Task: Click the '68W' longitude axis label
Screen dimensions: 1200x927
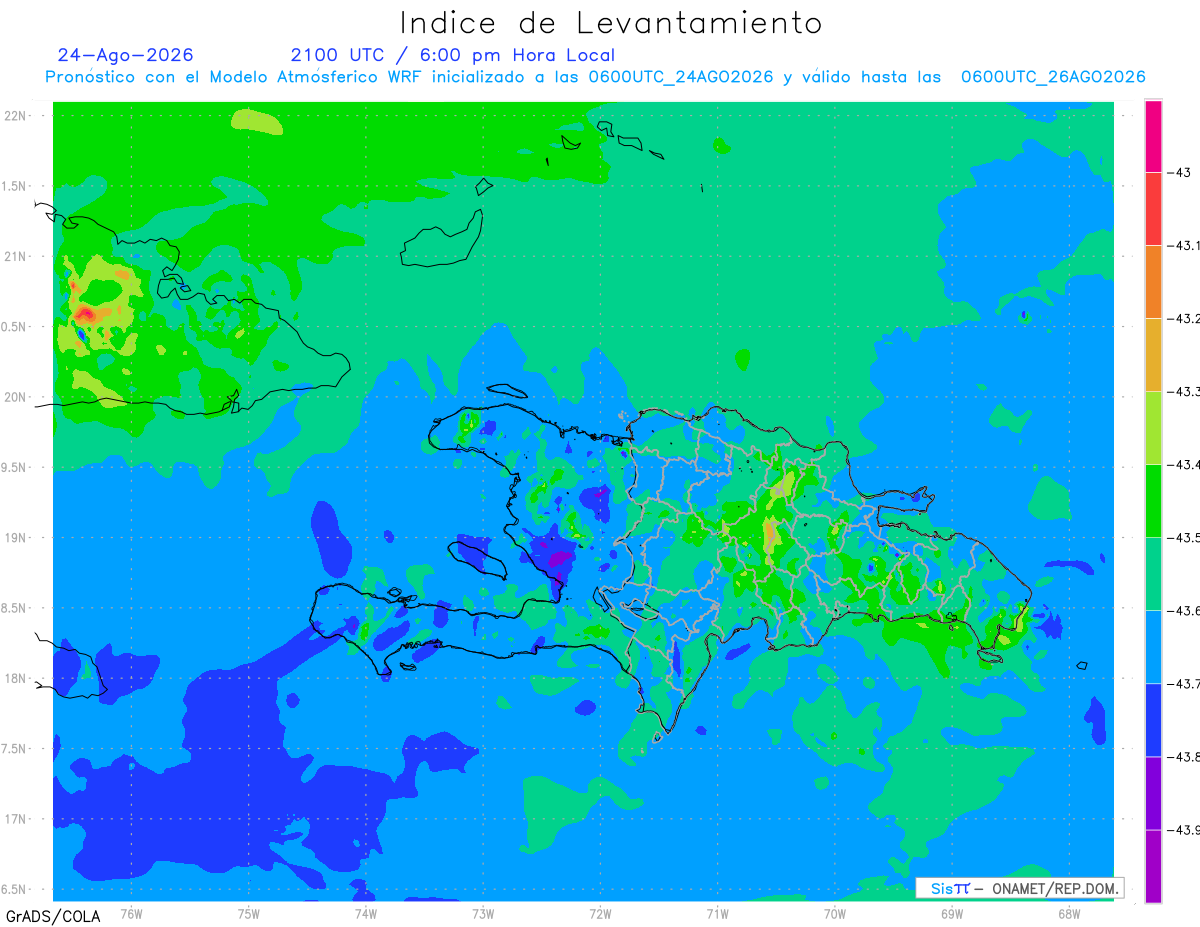Action: click(x=1069, y=915)
